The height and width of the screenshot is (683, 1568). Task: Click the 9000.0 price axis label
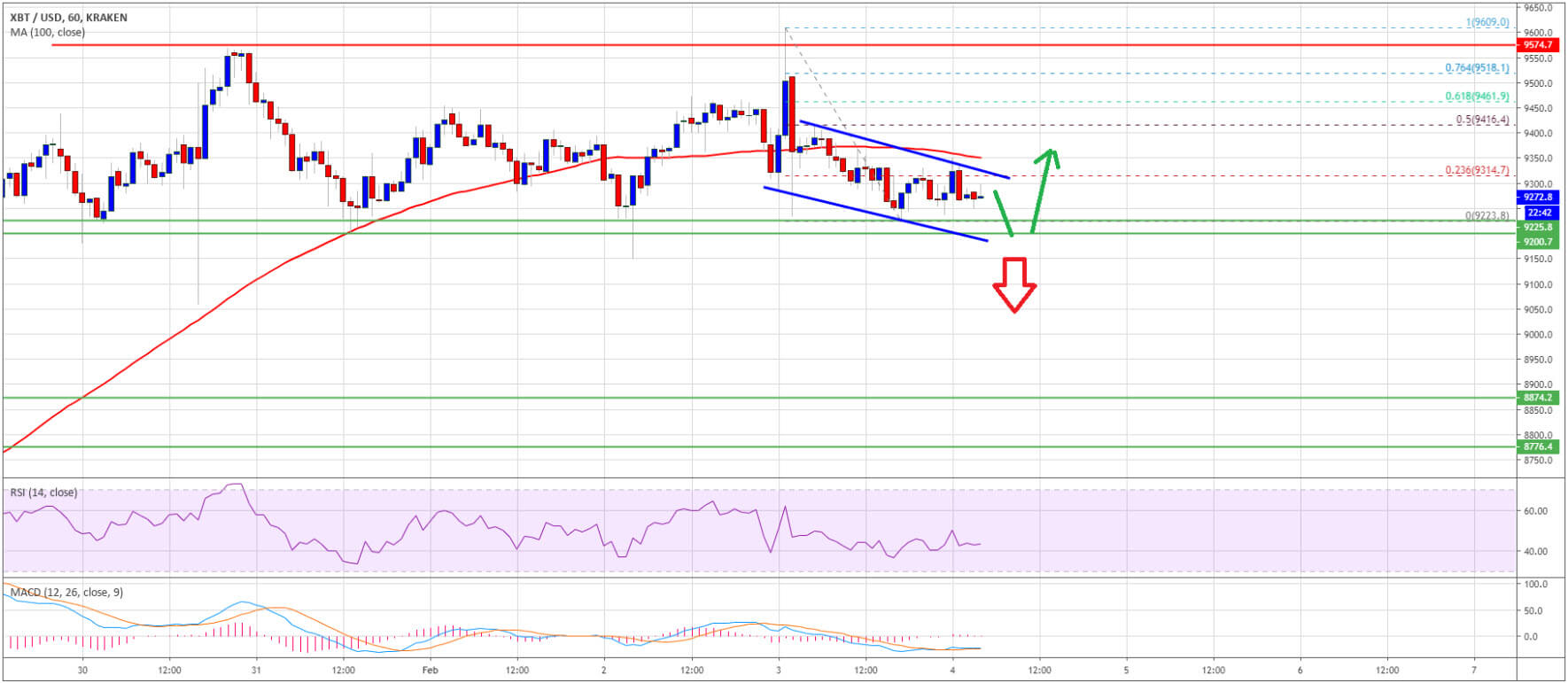point(1538,335)
